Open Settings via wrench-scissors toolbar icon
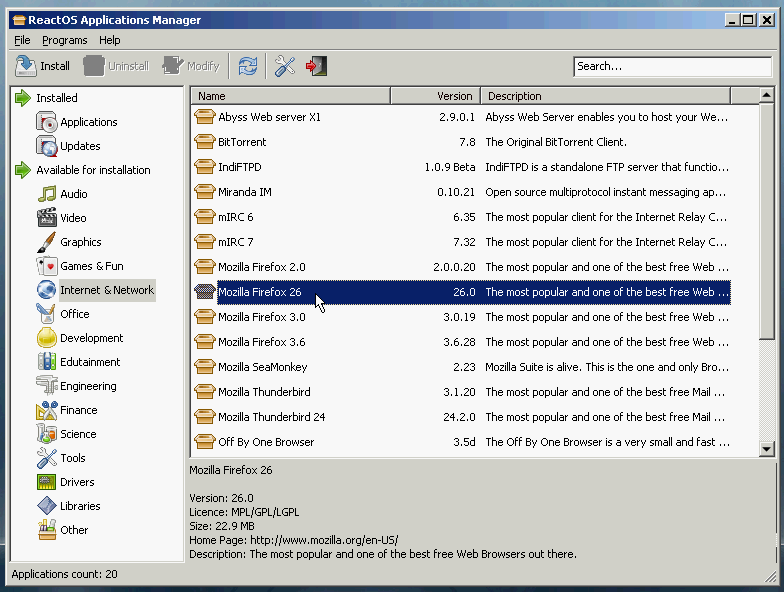This screenshot has height=592, width=784. point(285,66)
